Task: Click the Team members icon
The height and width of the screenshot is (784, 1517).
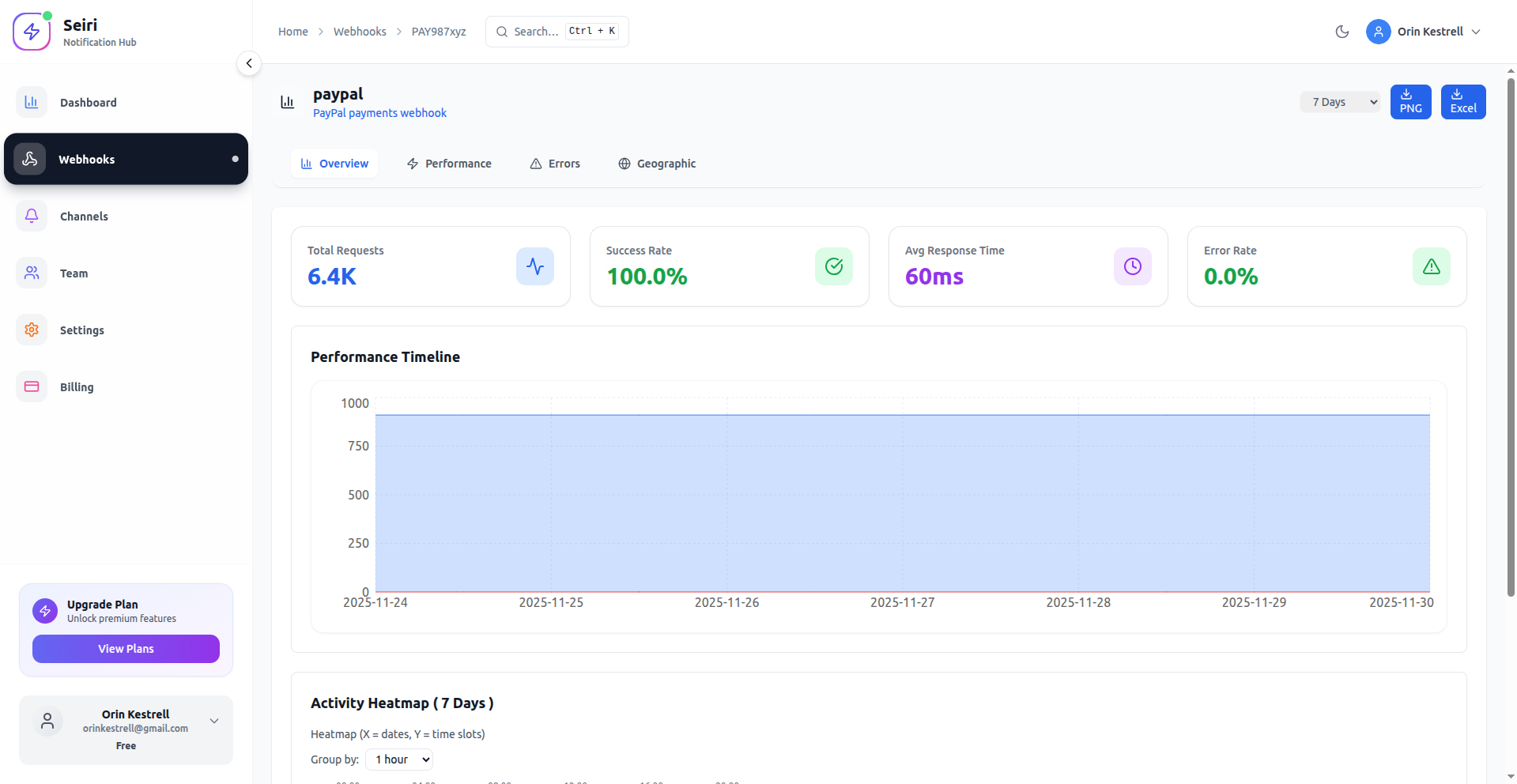Action: coord(31,273)
